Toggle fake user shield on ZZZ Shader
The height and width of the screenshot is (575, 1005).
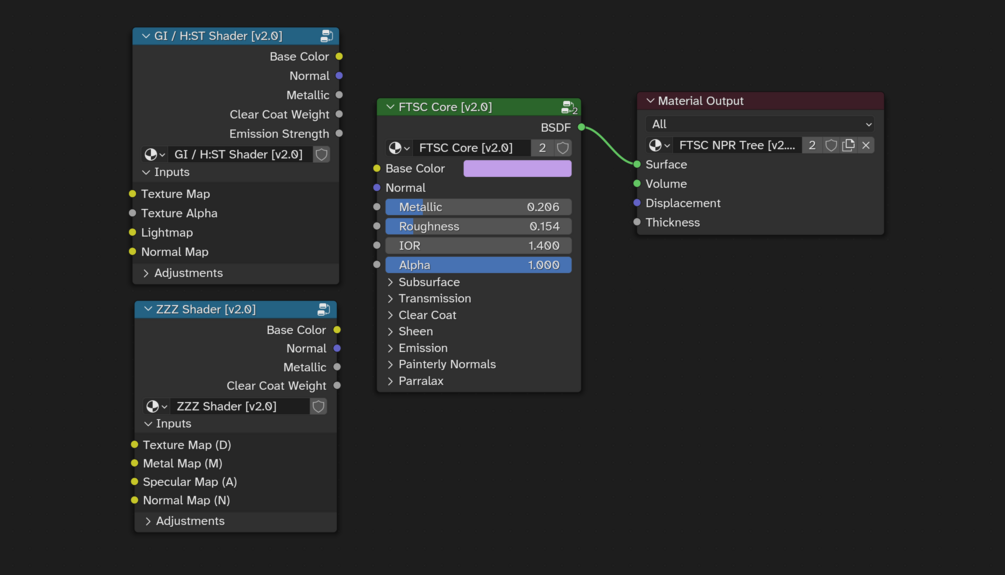click(318, 407)
